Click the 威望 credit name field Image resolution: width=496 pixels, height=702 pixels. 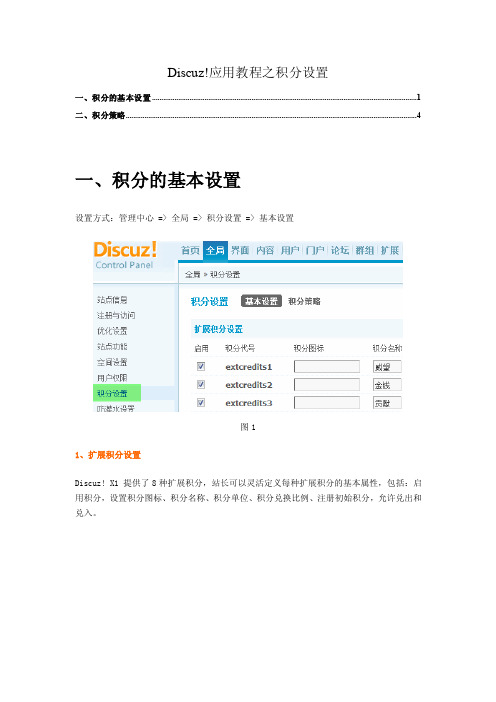point(387,367)
